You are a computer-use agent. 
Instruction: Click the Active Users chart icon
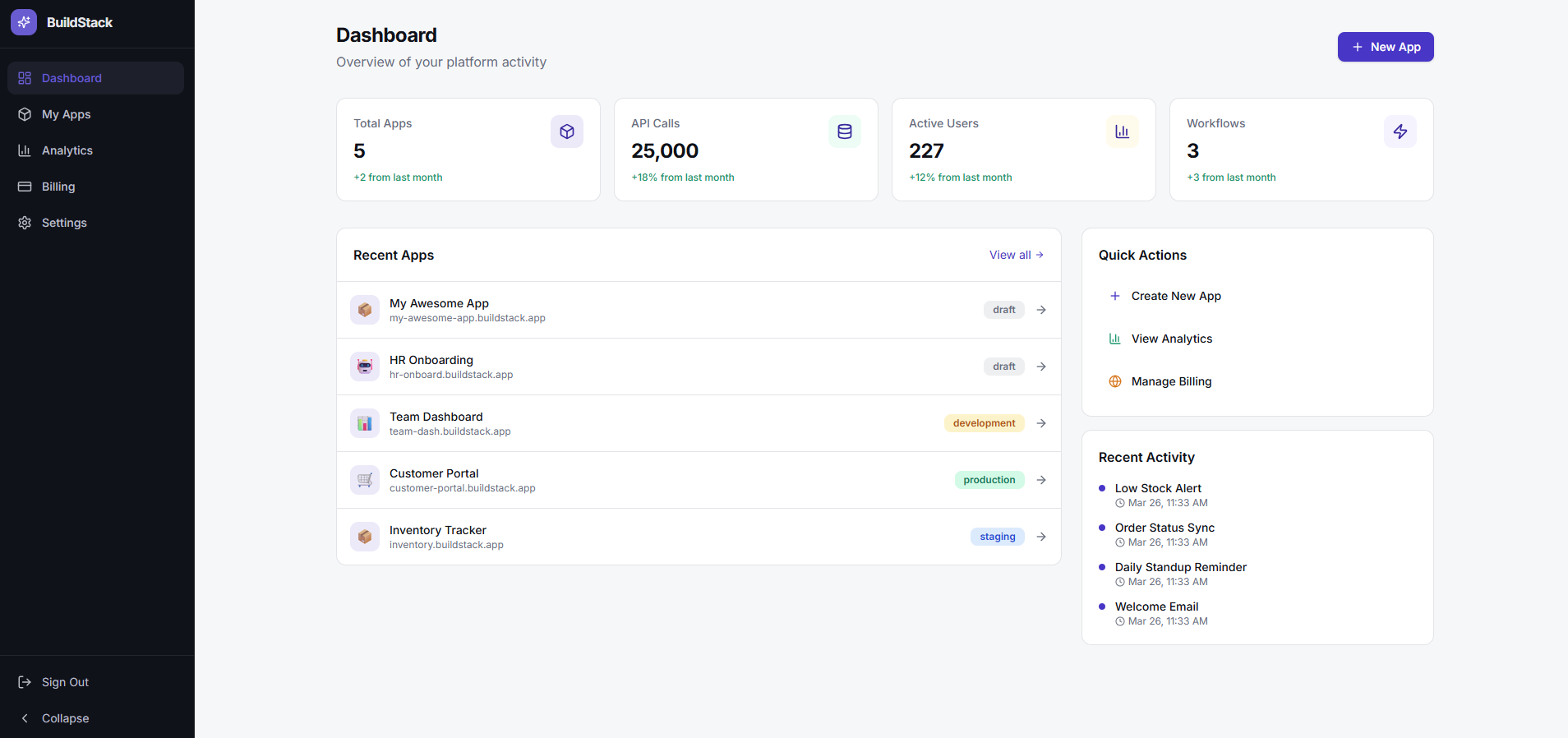pyautogui.click(x=1123, y=131)
